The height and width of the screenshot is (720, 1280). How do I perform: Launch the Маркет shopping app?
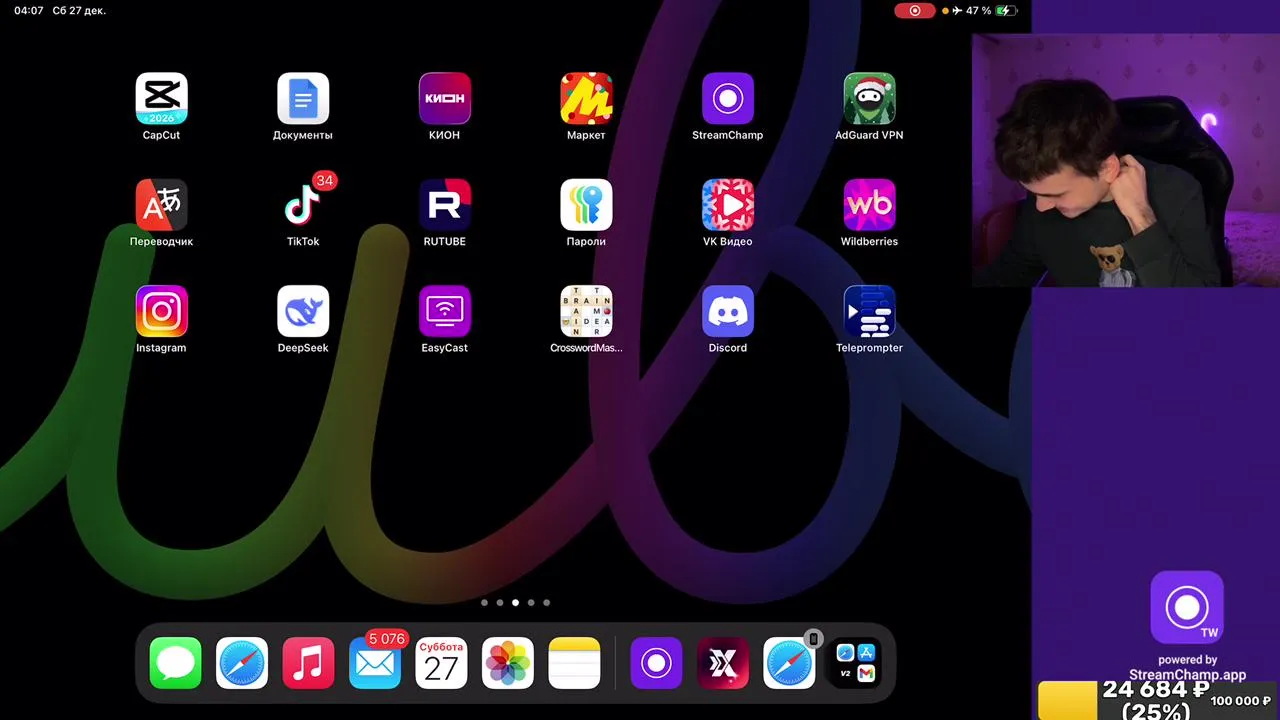pos(586,98)
